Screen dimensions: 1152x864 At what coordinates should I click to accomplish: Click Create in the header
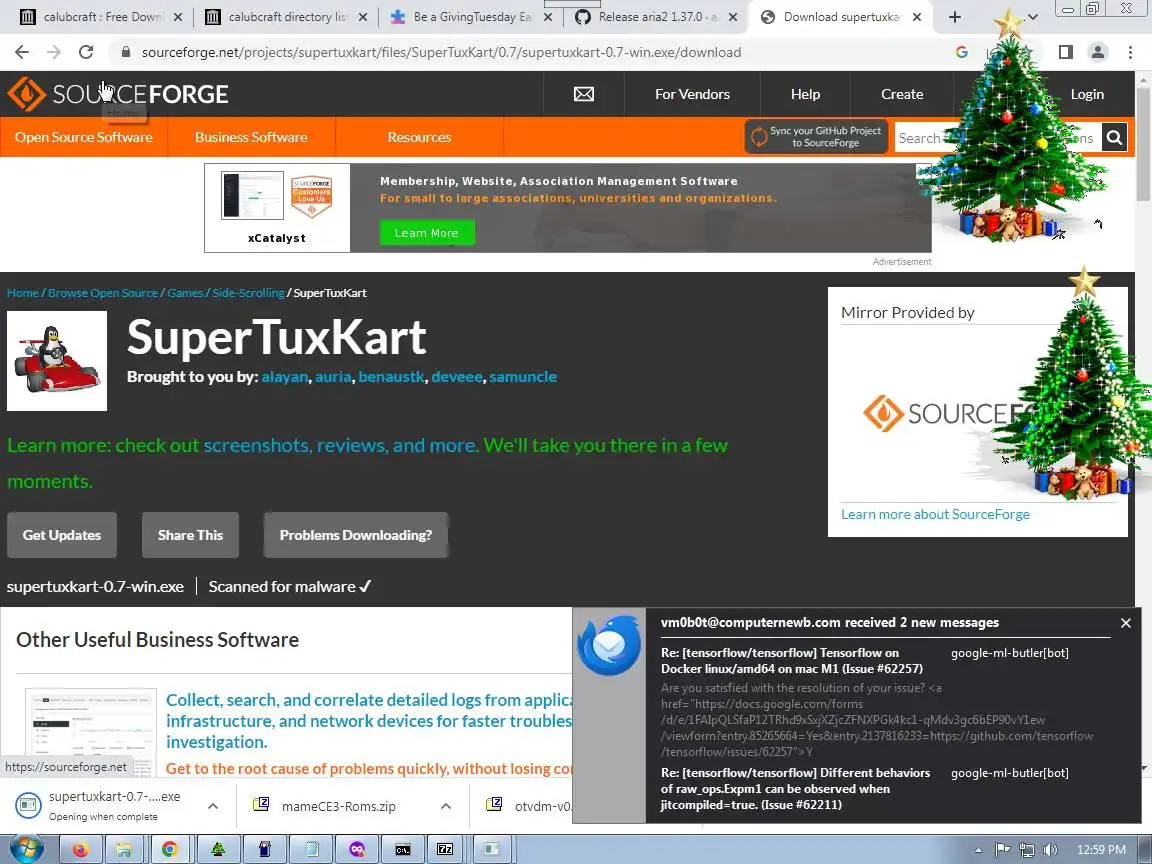click(902, 94)
